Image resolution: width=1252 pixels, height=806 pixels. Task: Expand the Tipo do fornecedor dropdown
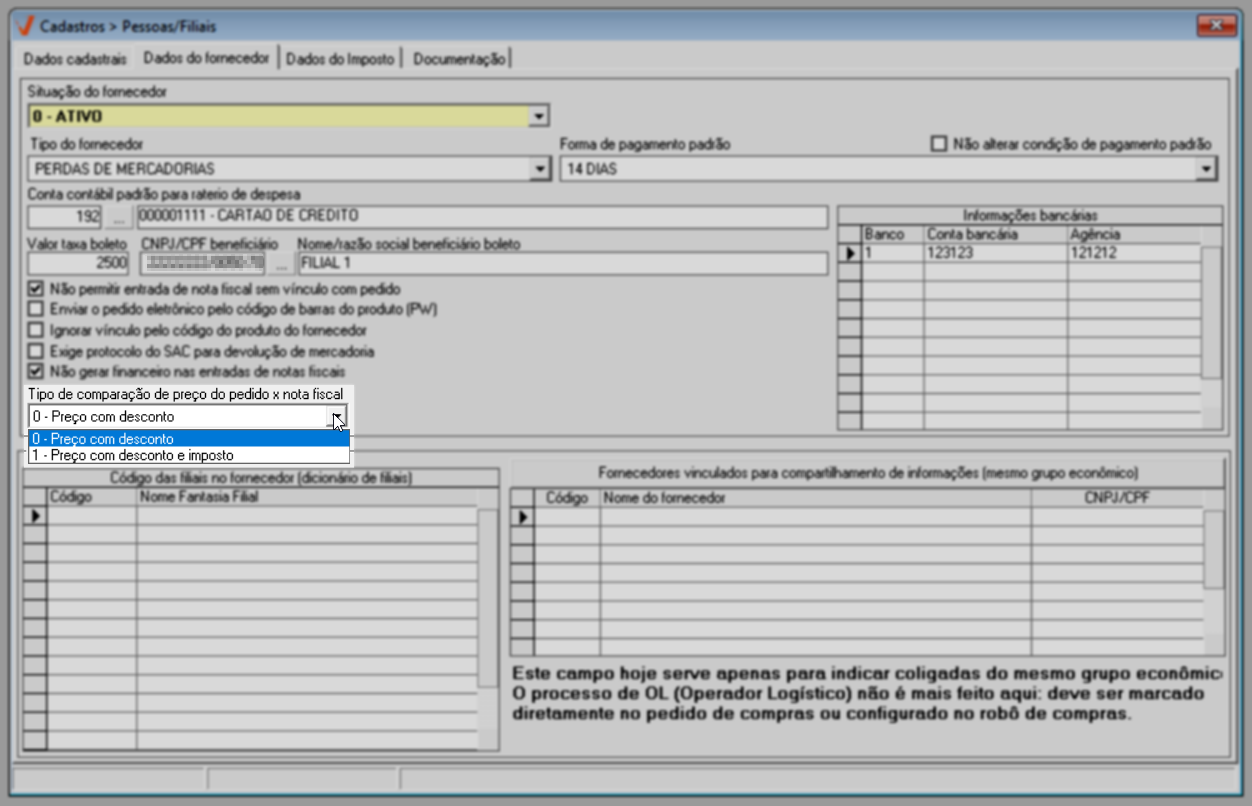[x=539, y=170]
